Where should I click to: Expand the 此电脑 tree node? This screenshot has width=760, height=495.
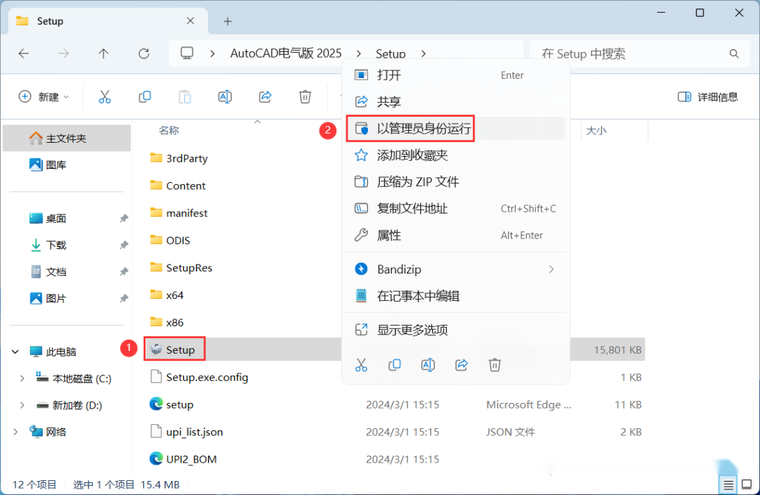[x=15, y=352]
